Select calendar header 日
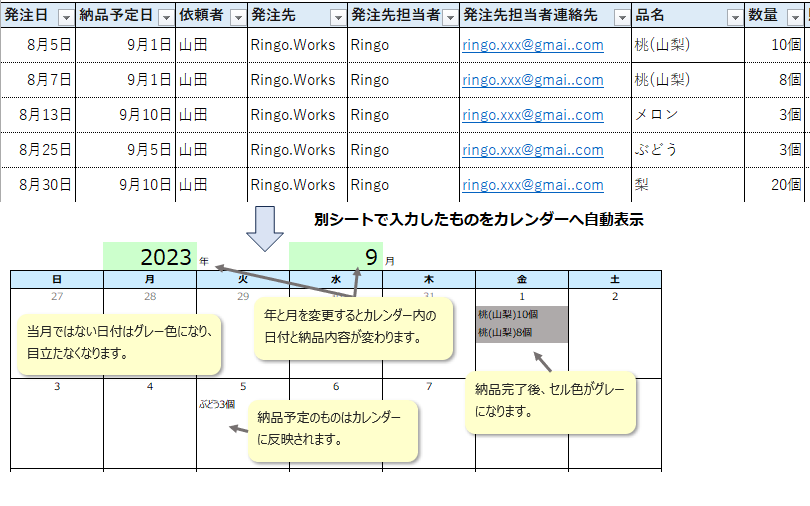810x506 pixels. point(57,279)
